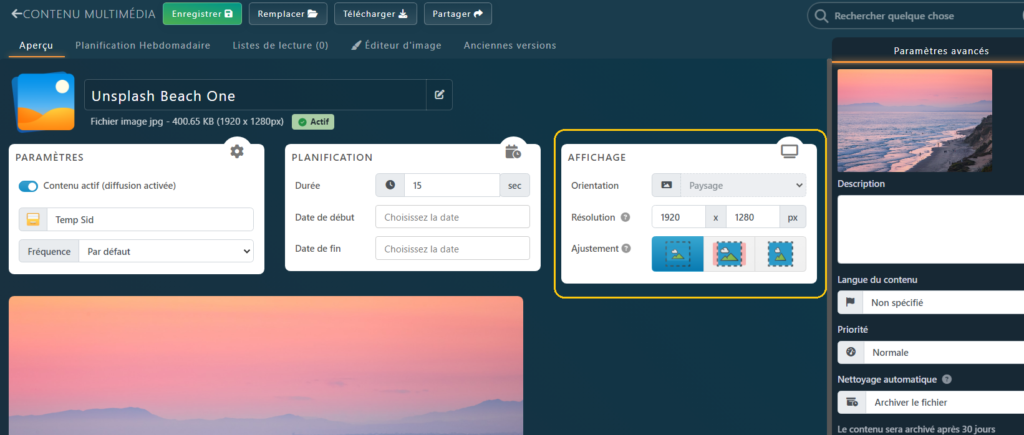Select the middle Ajustement option
The height and width of the screenshot is (435, 1024).
(x=729, y=254)
